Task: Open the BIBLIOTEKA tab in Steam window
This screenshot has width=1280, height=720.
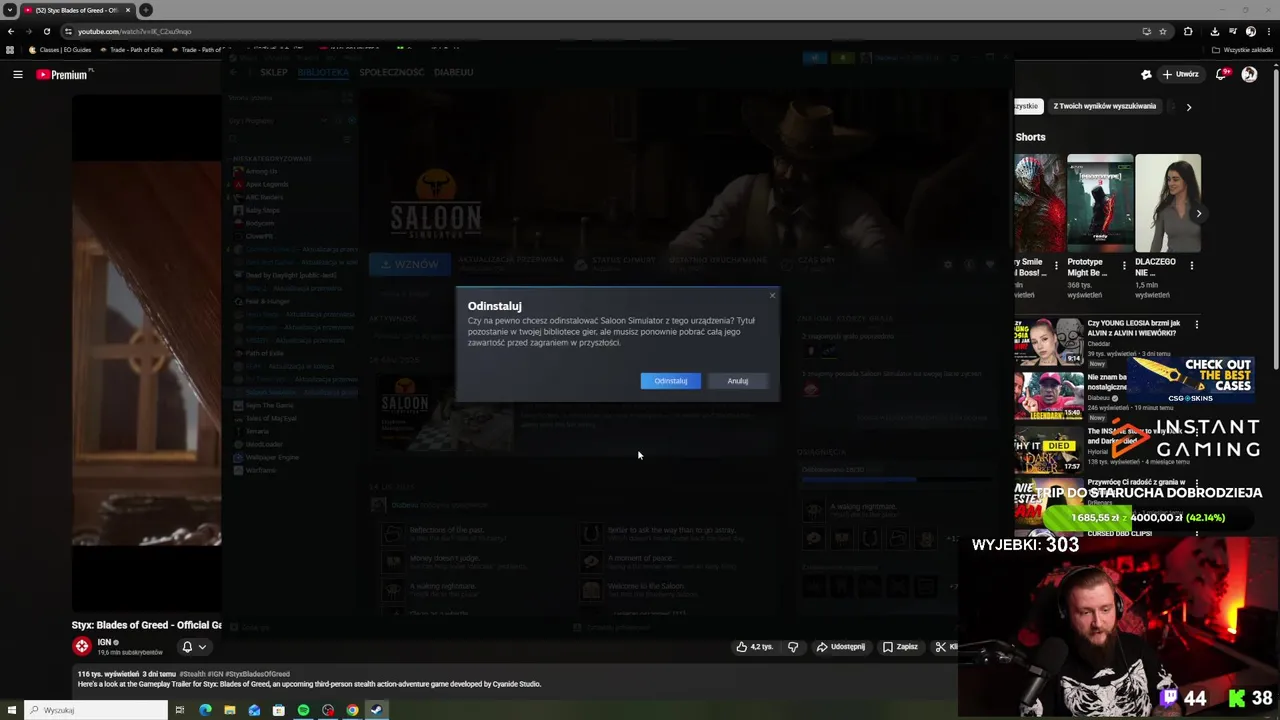Action: (323, 72)
